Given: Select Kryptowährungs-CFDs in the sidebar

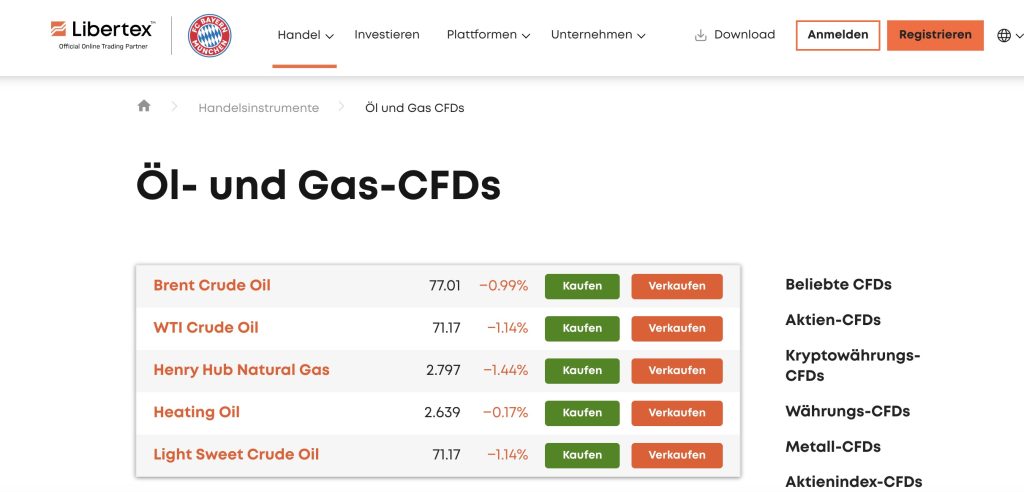Looking at the screenshot, I should pos(852,365).
